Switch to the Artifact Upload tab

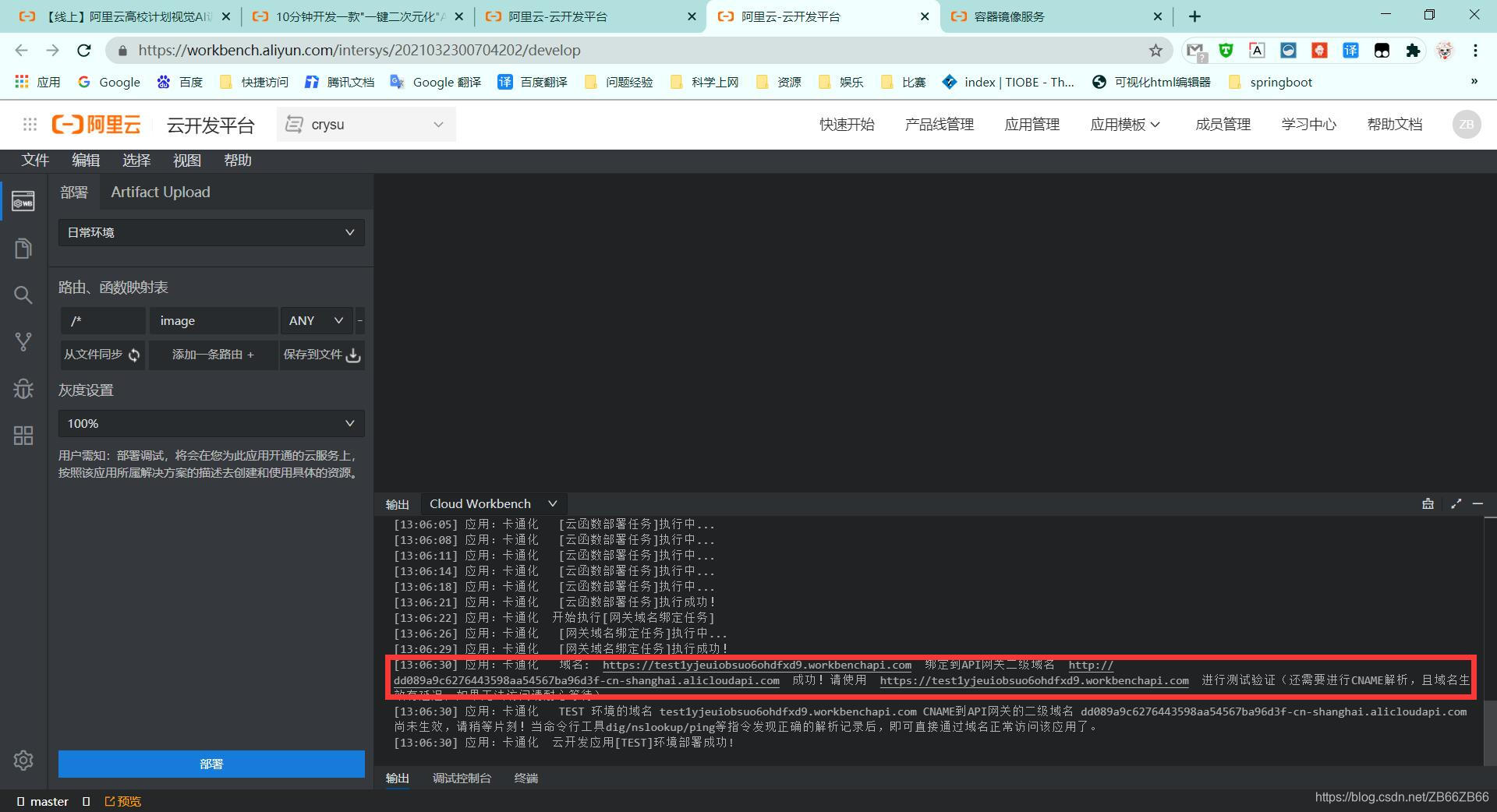pyautogui.click(x=161, y=192)
